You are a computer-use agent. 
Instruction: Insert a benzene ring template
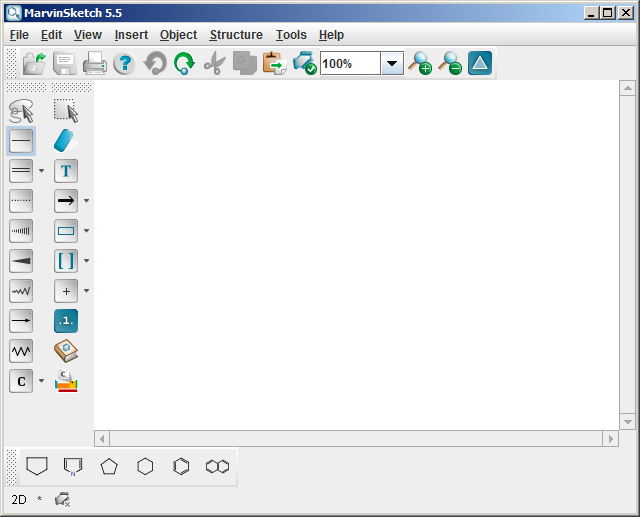[x=181, y=466]
